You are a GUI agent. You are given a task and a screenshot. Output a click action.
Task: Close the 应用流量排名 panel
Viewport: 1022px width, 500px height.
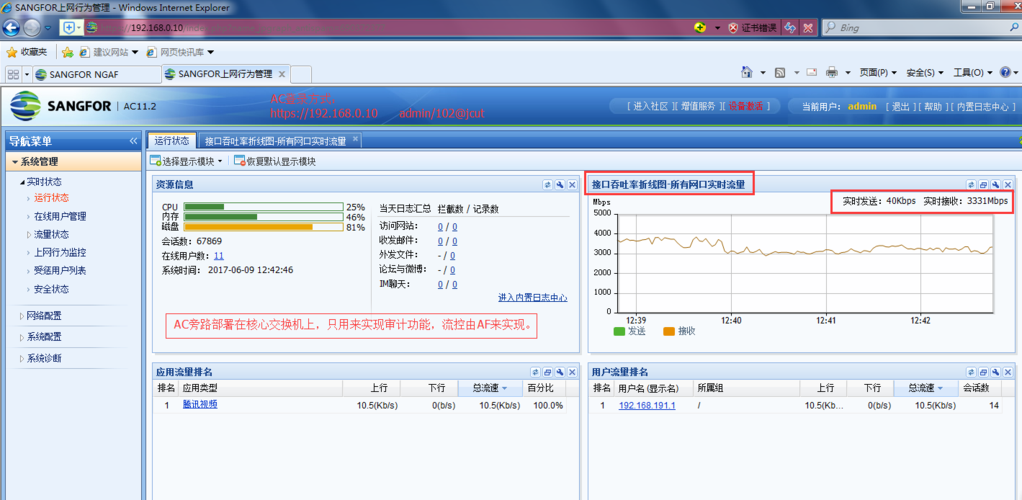[x=572, y=372]
